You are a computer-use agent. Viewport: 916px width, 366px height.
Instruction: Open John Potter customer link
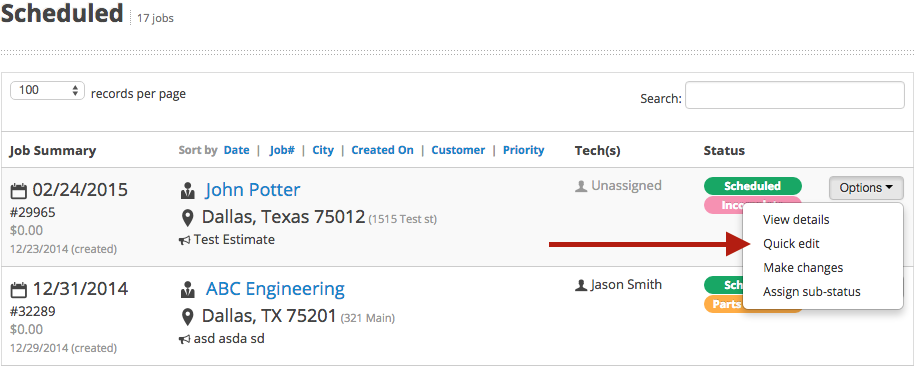coord(252,190)
